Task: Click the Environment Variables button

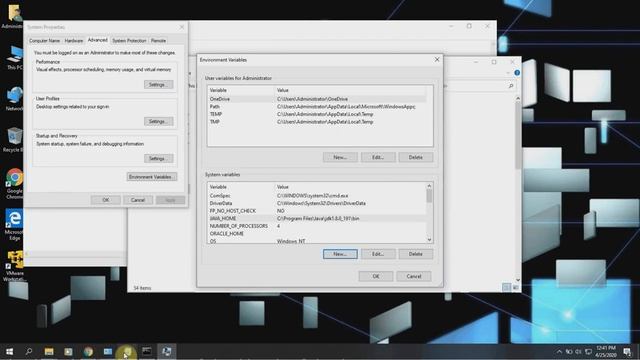Action: pyautogui.click(x=152, y=177)
